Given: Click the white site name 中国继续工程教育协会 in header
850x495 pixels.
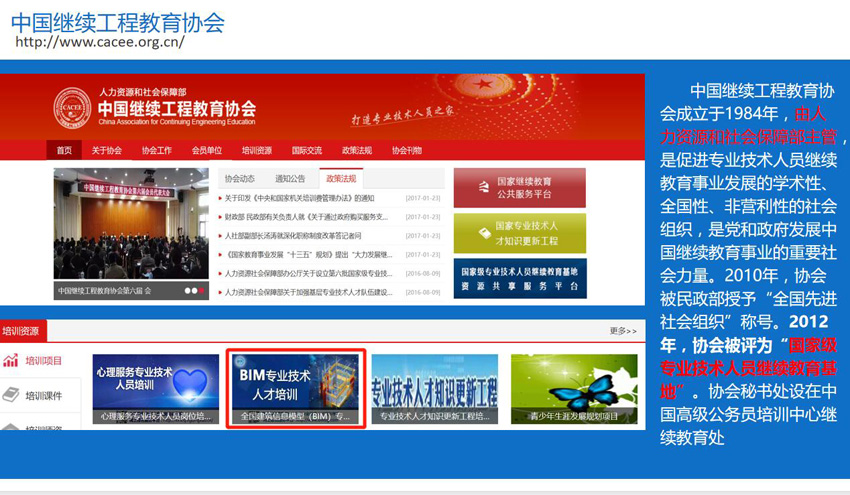Looking at the screenshot, I should [x=177, y=108].
